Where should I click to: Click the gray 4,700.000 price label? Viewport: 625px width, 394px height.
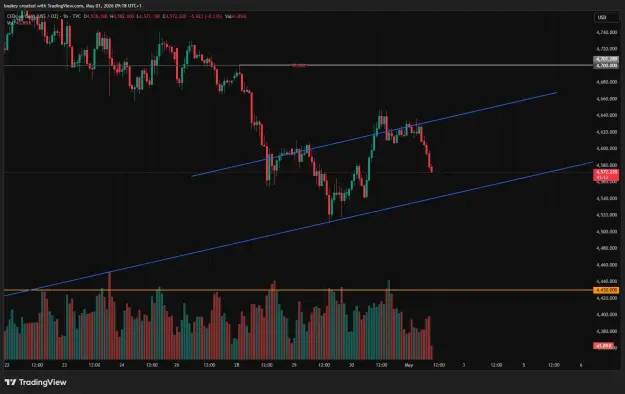(606, 65)
